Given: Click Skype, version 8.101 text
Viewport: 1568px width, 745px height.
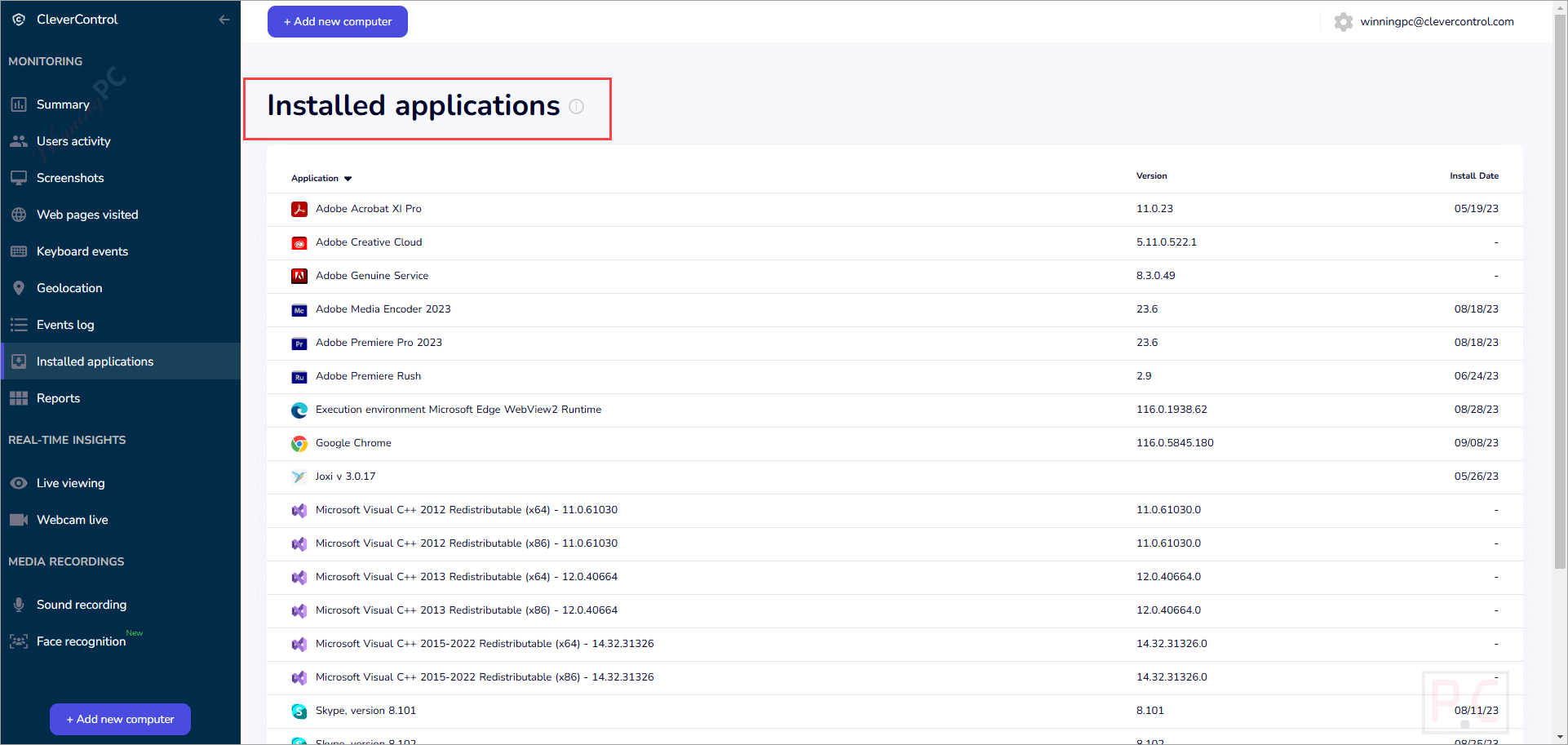Looking at the screenshot, I should (x=365, y=711).
